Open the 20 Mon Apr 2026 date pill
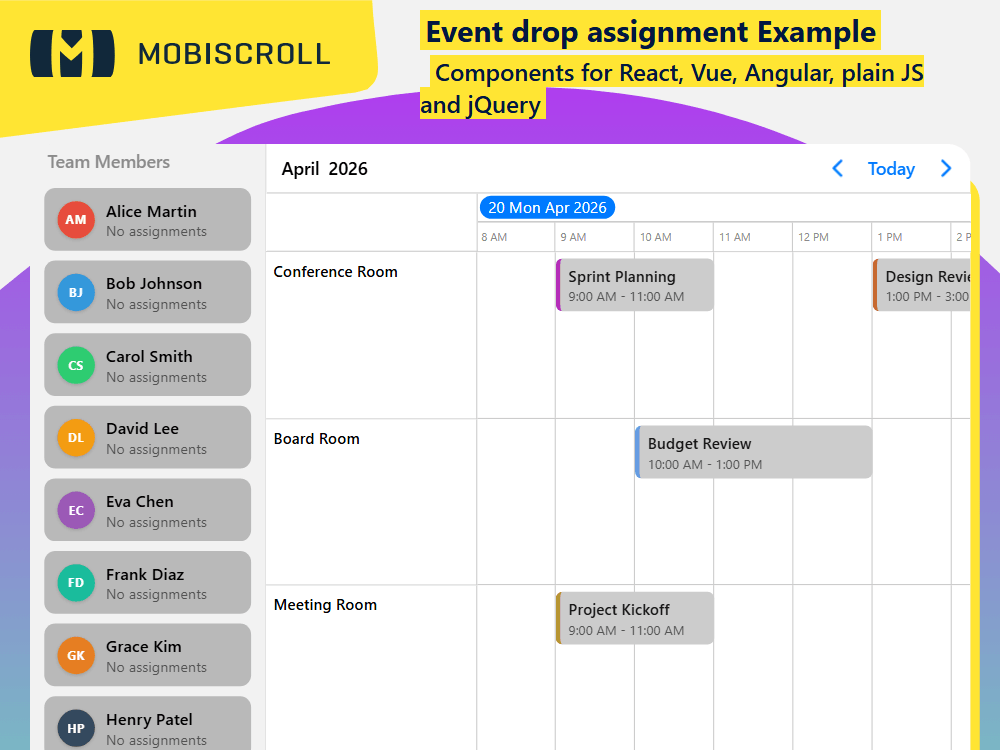This screenshot has width=1000, height=750. (547, 207)
